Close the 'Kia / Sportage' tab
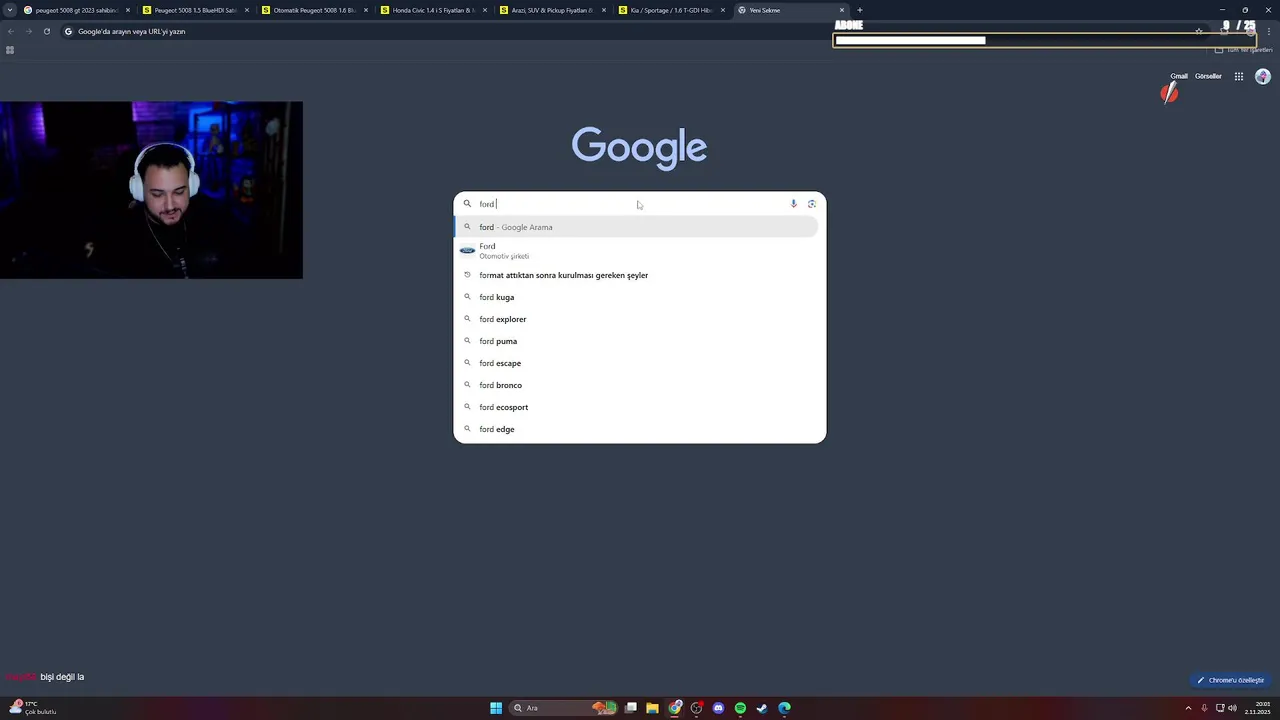The height and width of the screenshot is (720, 1280). [723, 10]
